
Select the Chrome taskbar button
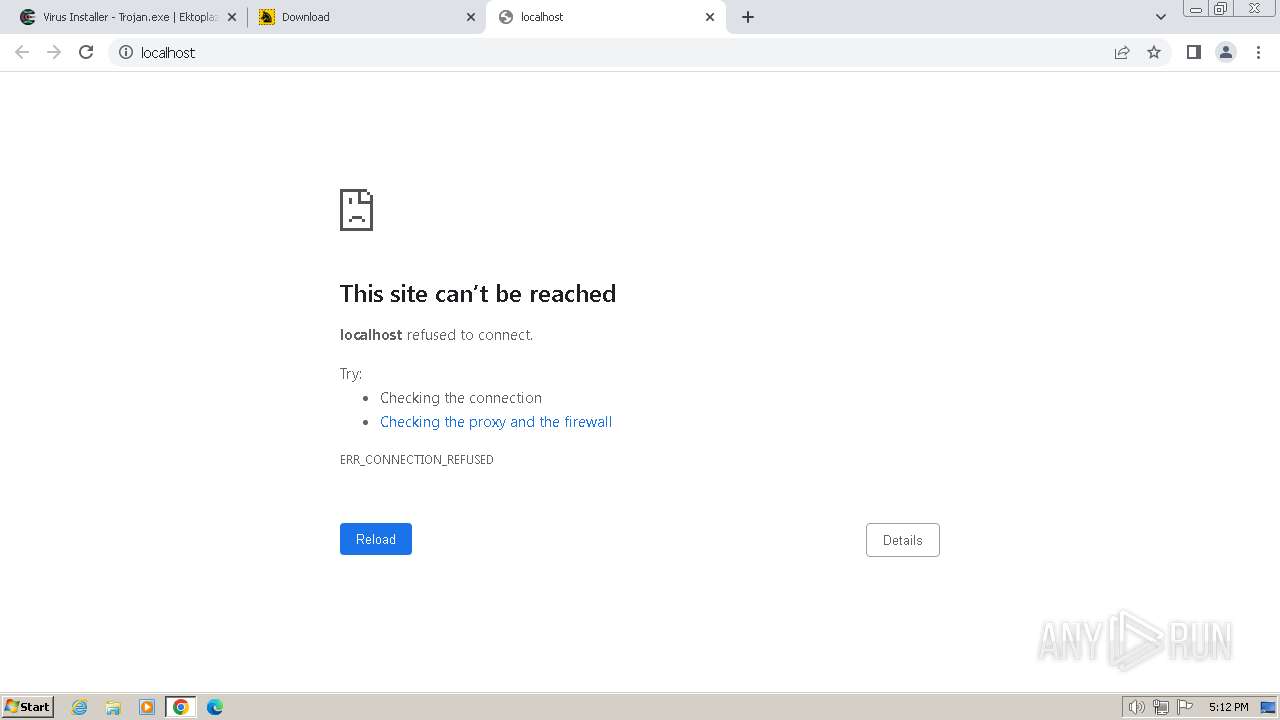click(x=181, y=707)
